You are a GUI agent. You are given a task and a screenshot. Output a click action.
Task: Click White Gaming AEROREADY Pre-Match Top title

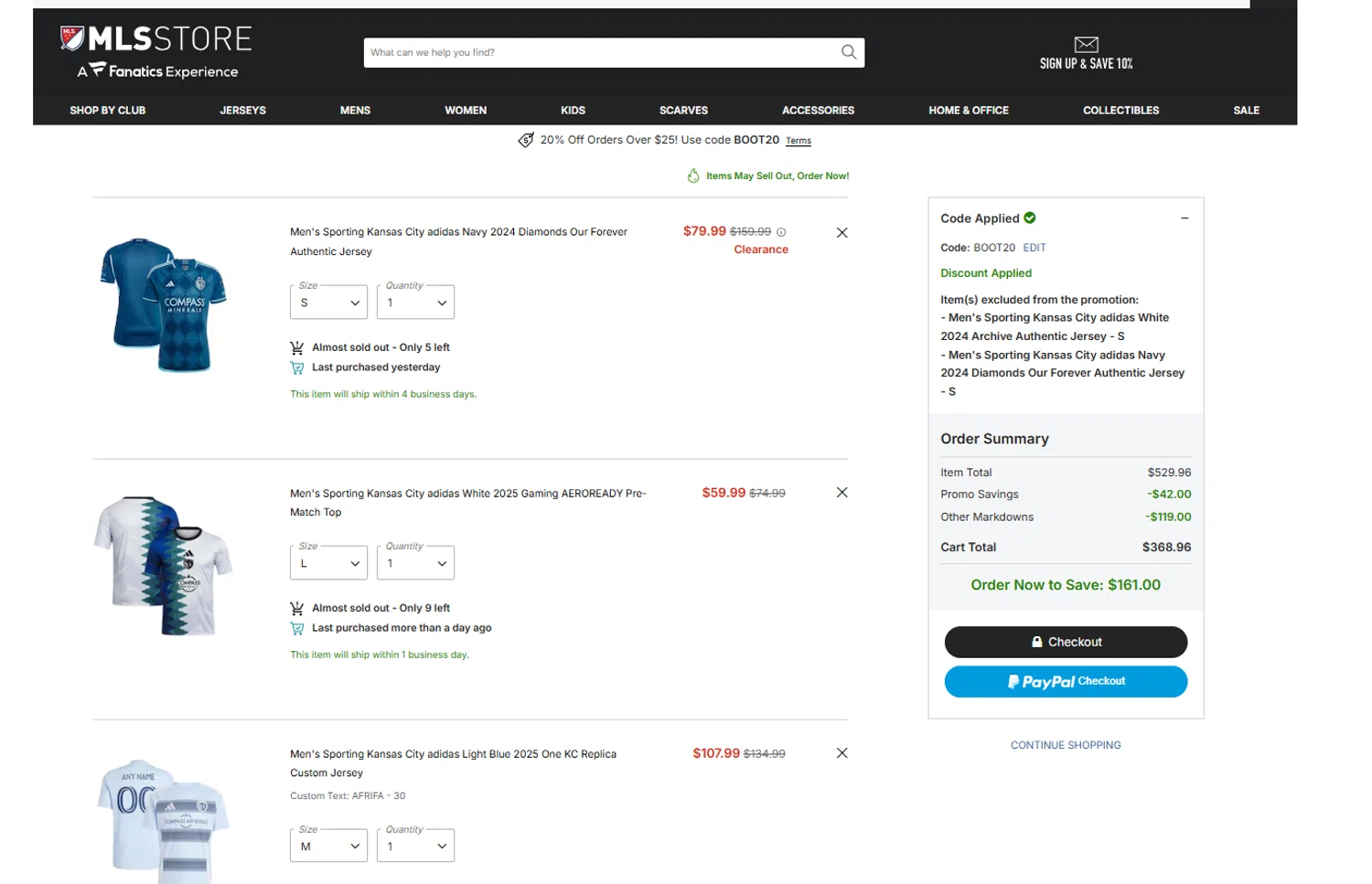click(x=467, y=503)
